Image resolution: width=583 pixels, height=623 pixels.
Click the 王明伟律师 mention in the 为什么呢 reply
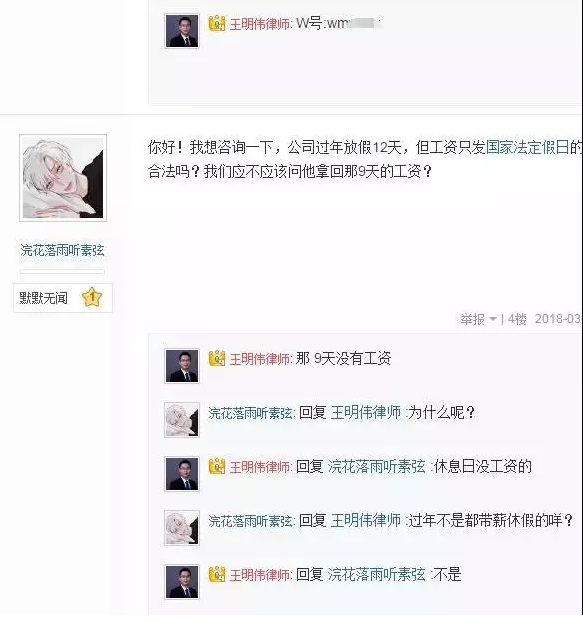(366, 413)
